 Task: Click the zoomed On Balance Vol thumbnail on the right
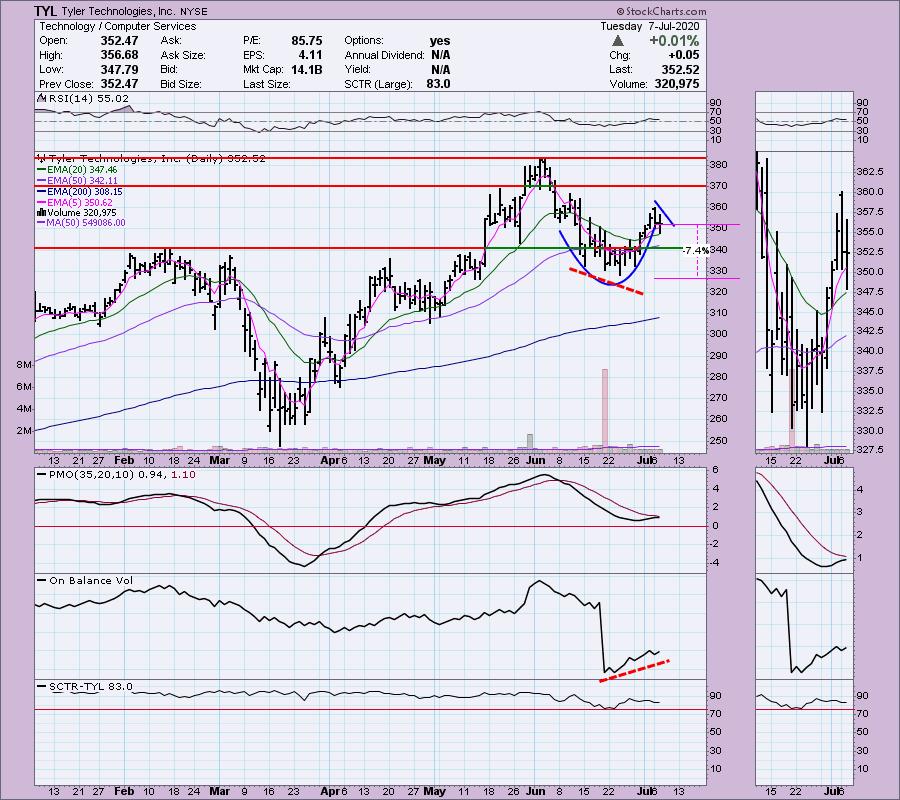(805, 627)
